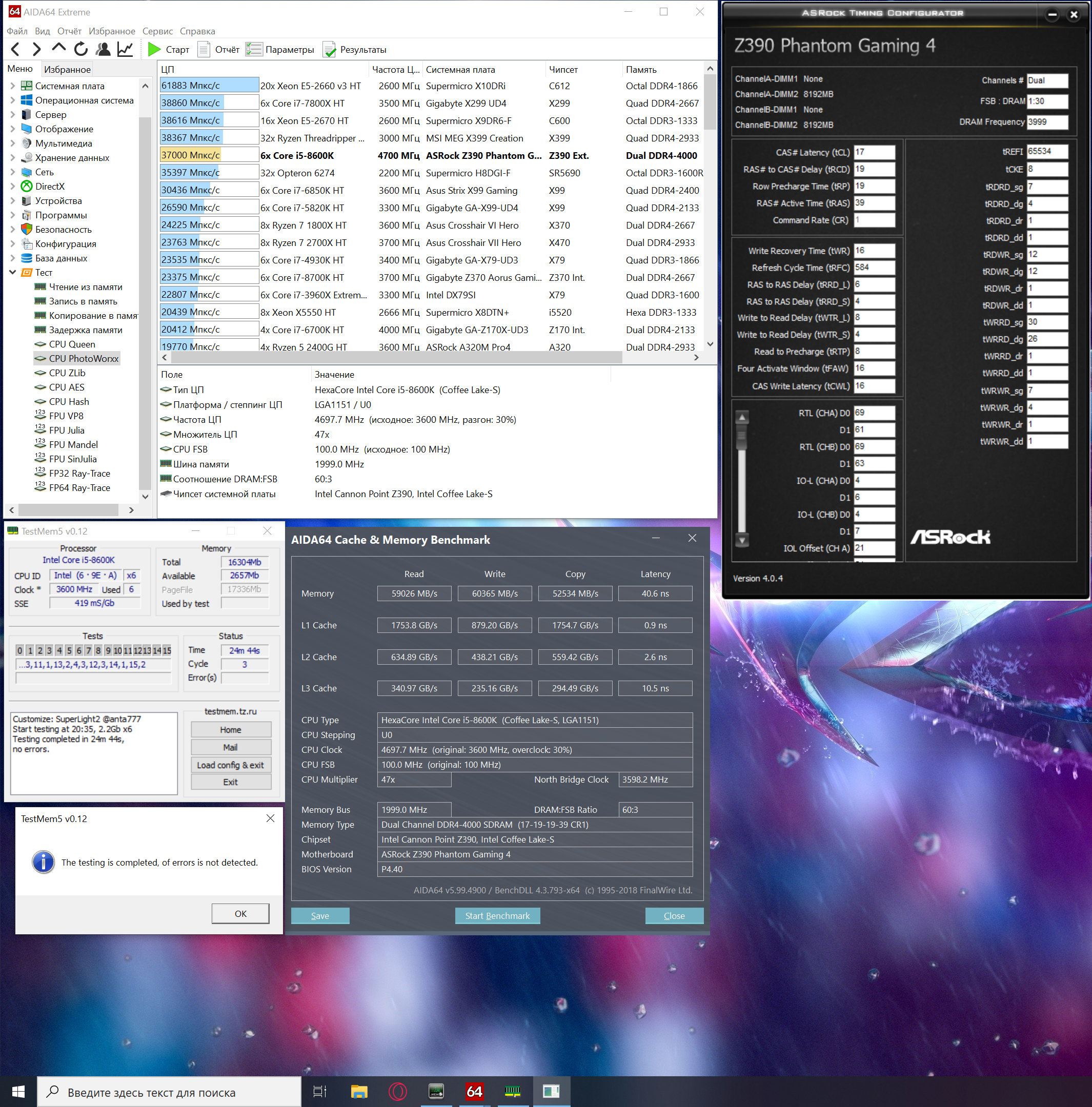Click the Results checkmark icon
Viewport: 1092px width, 1107px height.
point(329,50)
